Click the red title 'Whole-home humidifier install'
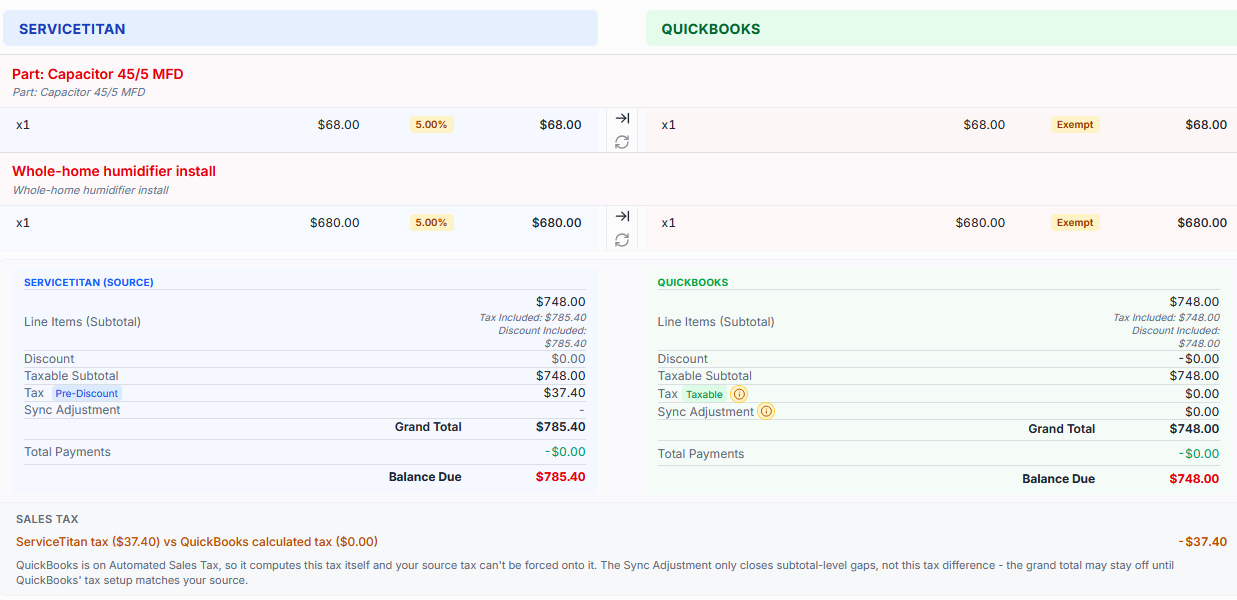 pos(114,171)
